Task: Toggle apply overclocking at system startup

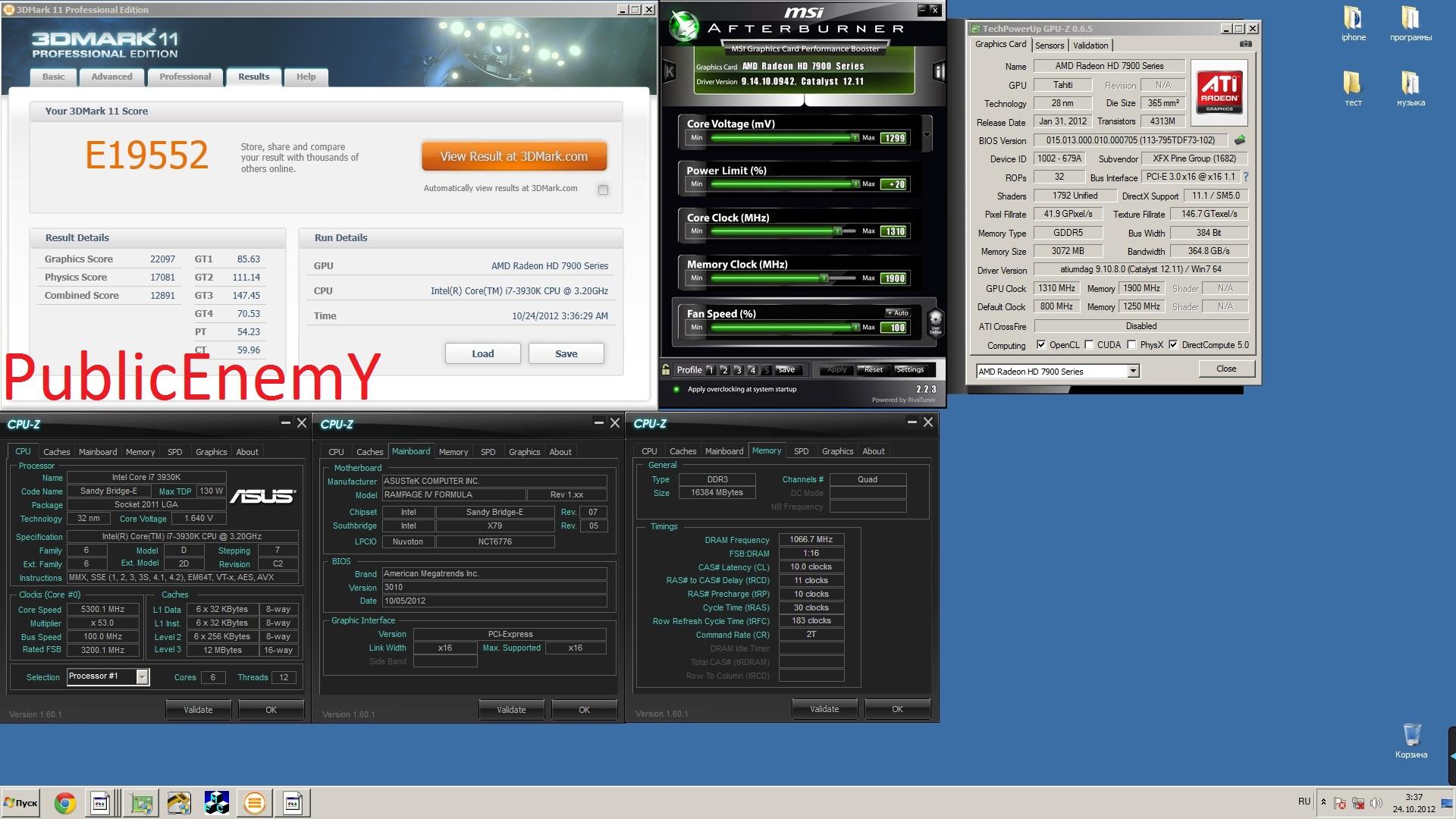Action: click(676, 389)
